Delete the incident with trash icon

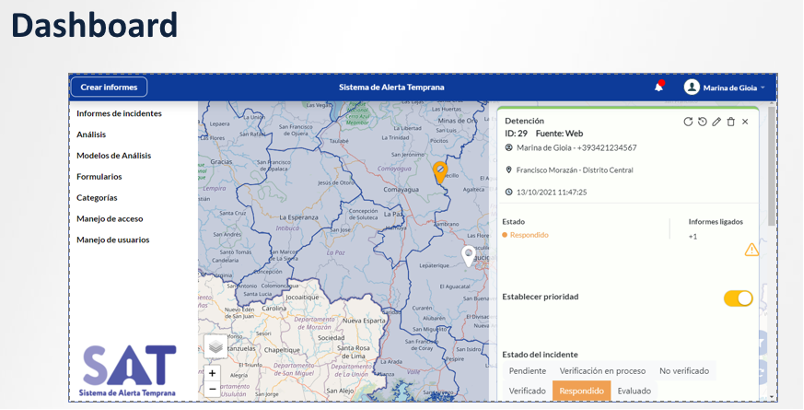(731, 121)
